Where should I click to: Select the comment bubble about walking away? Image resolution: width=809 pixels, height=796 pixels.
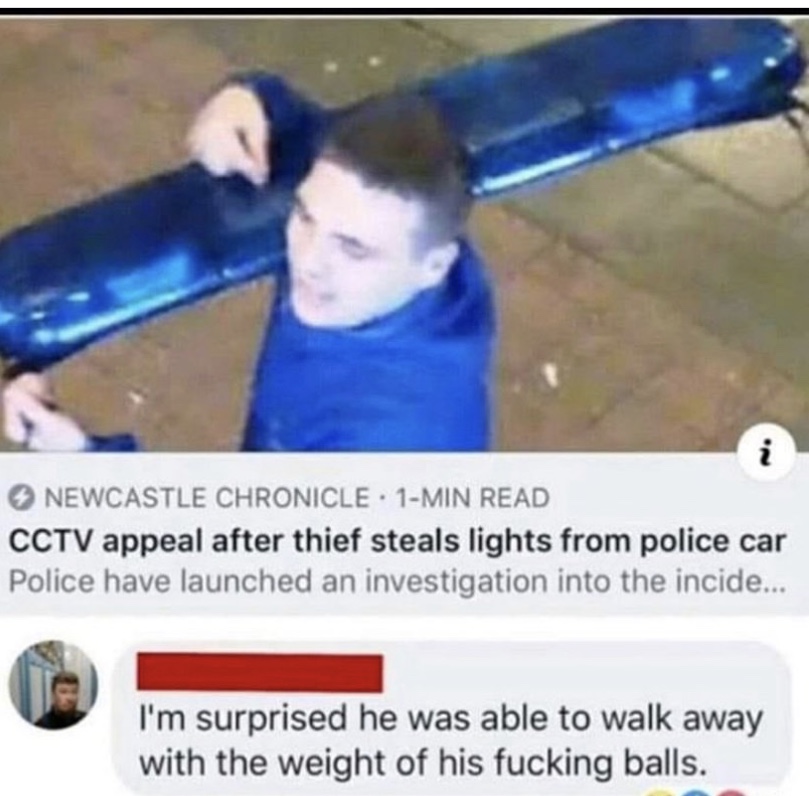(x=451, y=717)
